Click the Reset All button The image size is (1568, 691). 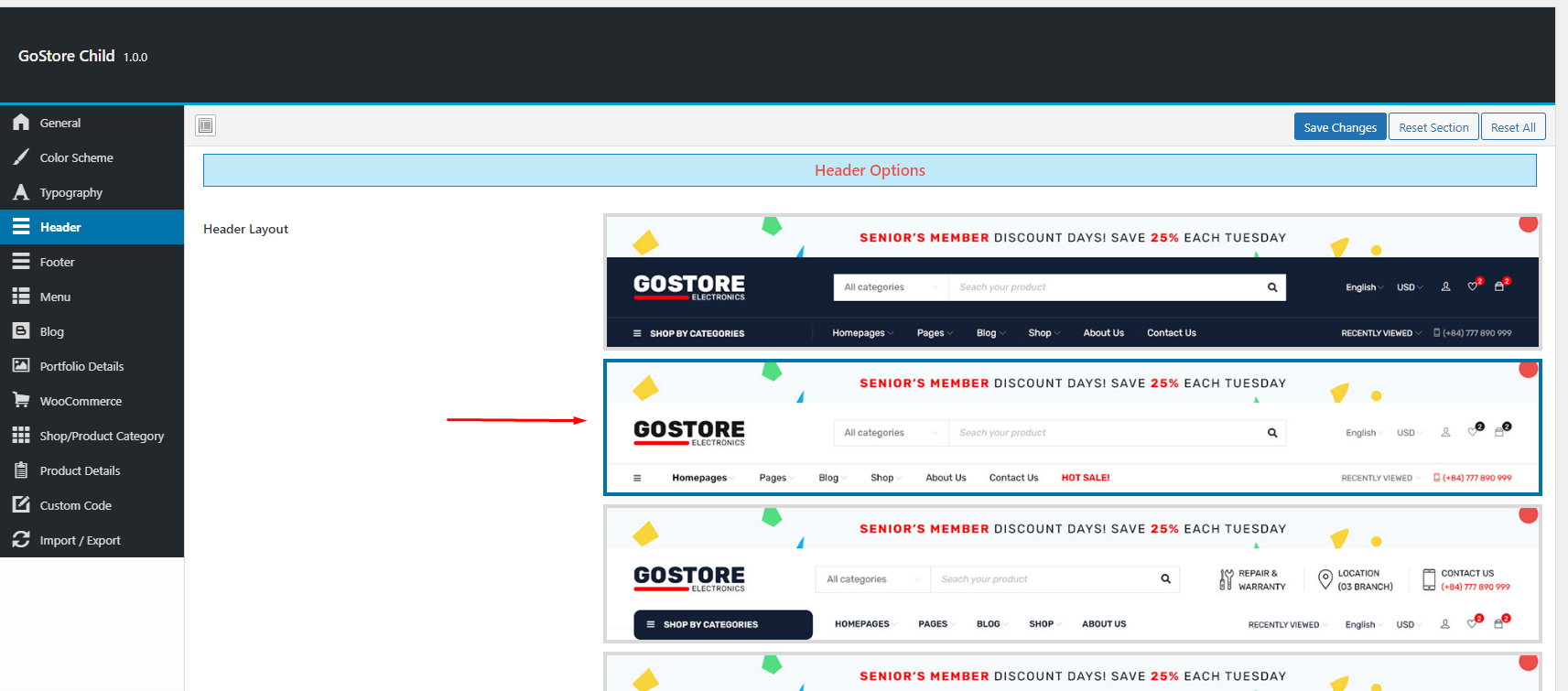pos(1512,127)
